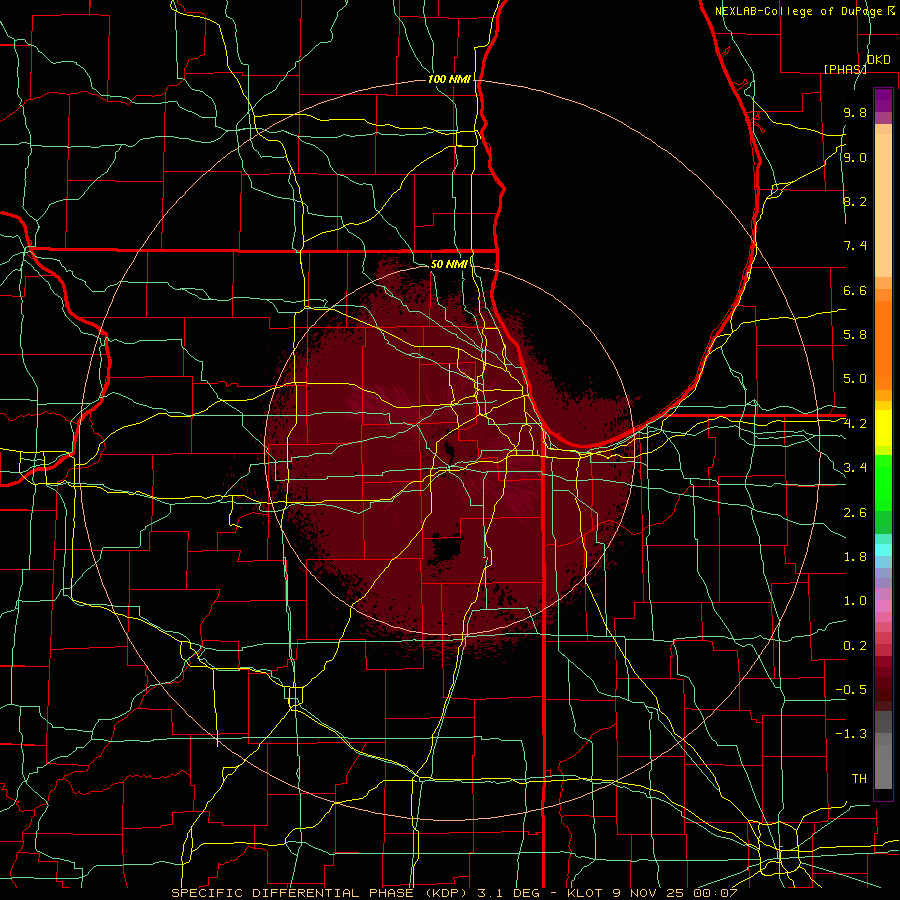Pick the cyan band of the color scale
This screenshot has height=900, width=900.
pyautogui.click(x=883, y=550)
